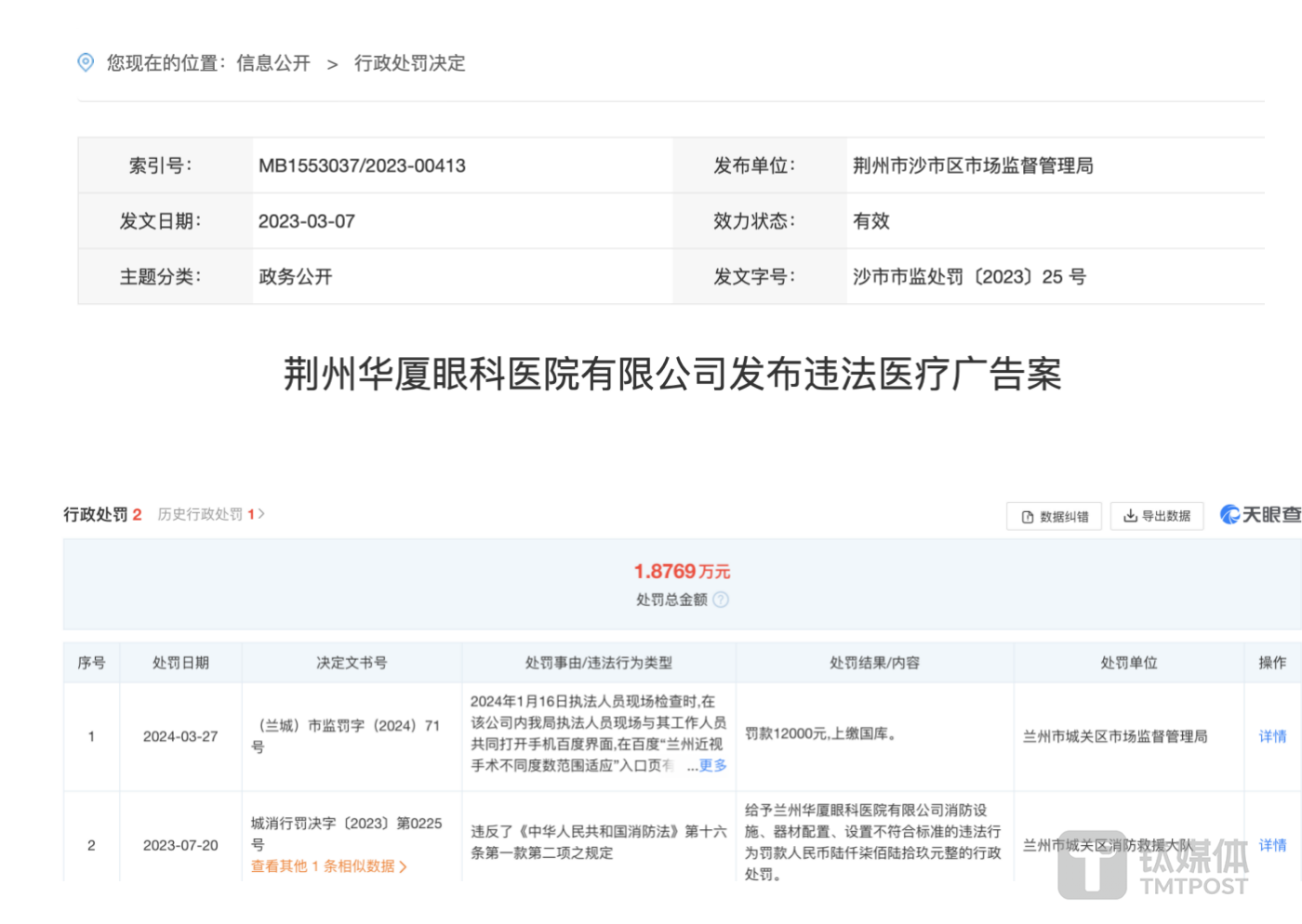Expand 历史行政处罚 via chevron arrow
Image resolution: width=1302 pixels, height=924 pixels.
tap(261, 513)
